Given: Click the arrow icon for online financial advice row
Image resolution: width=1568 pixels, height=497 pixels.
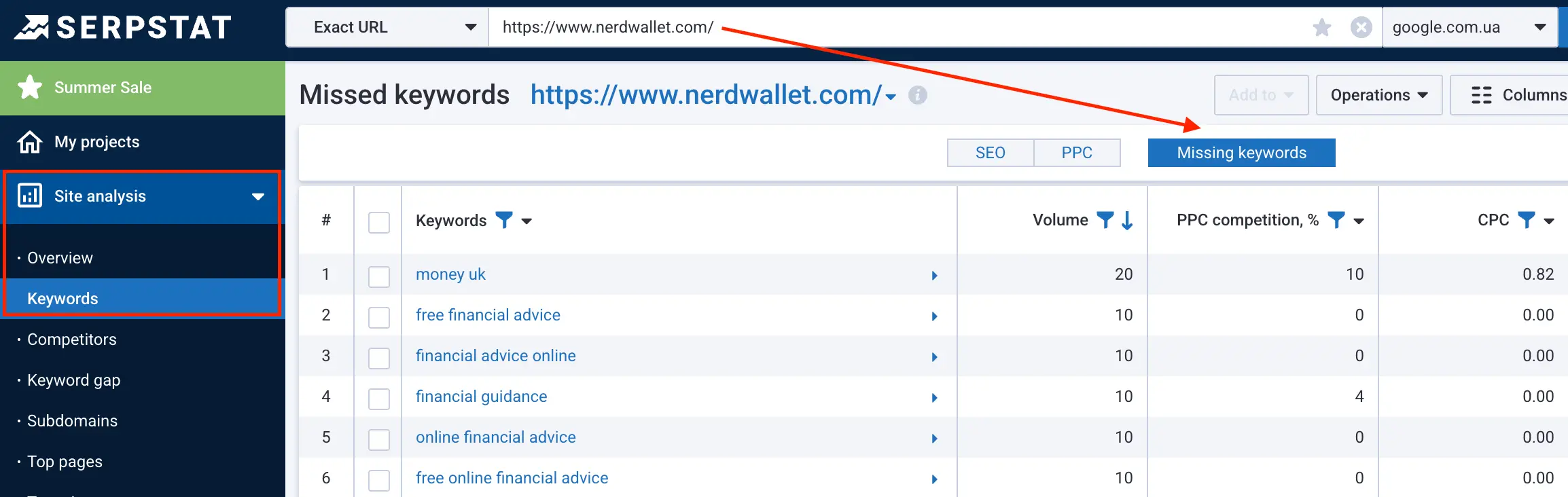Looking at the screenshot, I should [x=935, y=439].
